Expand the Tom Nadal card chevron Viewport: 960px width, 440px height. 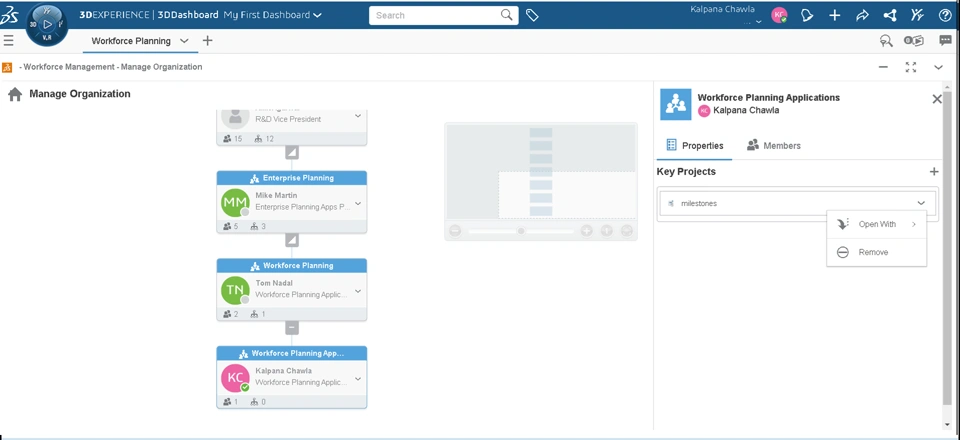click(x=358, y=291)
